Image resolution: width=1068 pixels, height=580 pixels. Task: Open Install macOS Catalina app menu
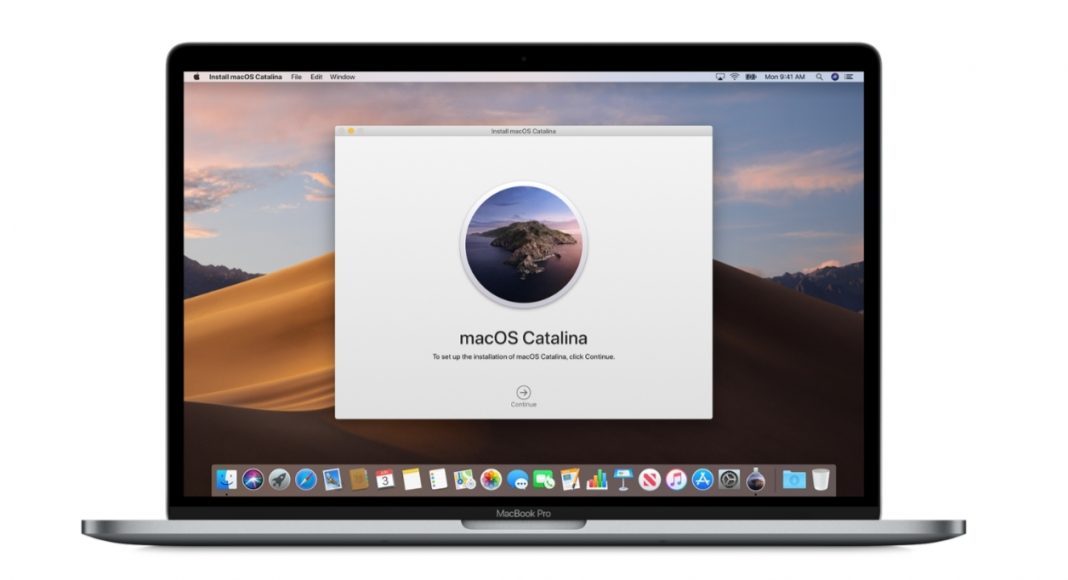point(245,77)
